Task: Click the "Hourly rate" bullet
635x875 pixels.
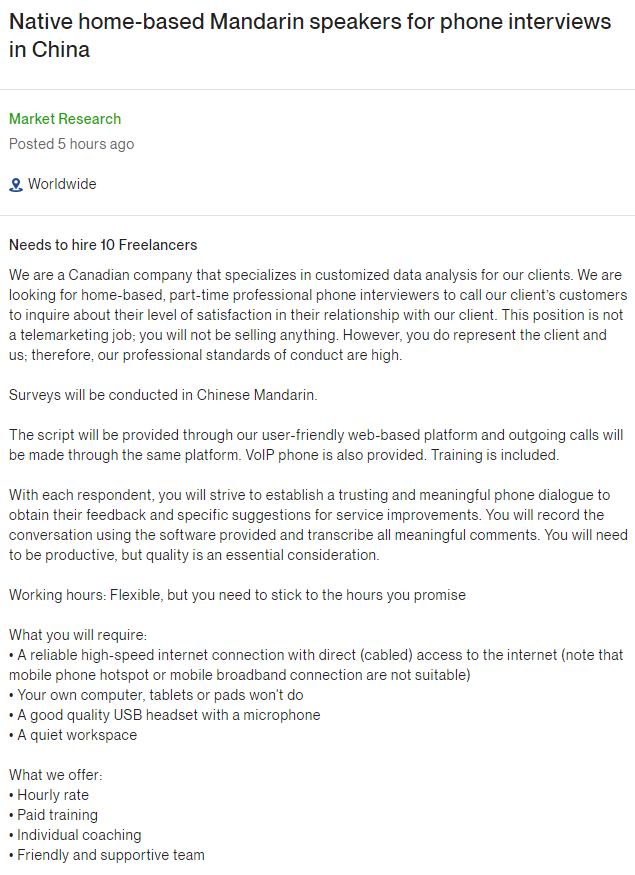Action: pos(52,795)
